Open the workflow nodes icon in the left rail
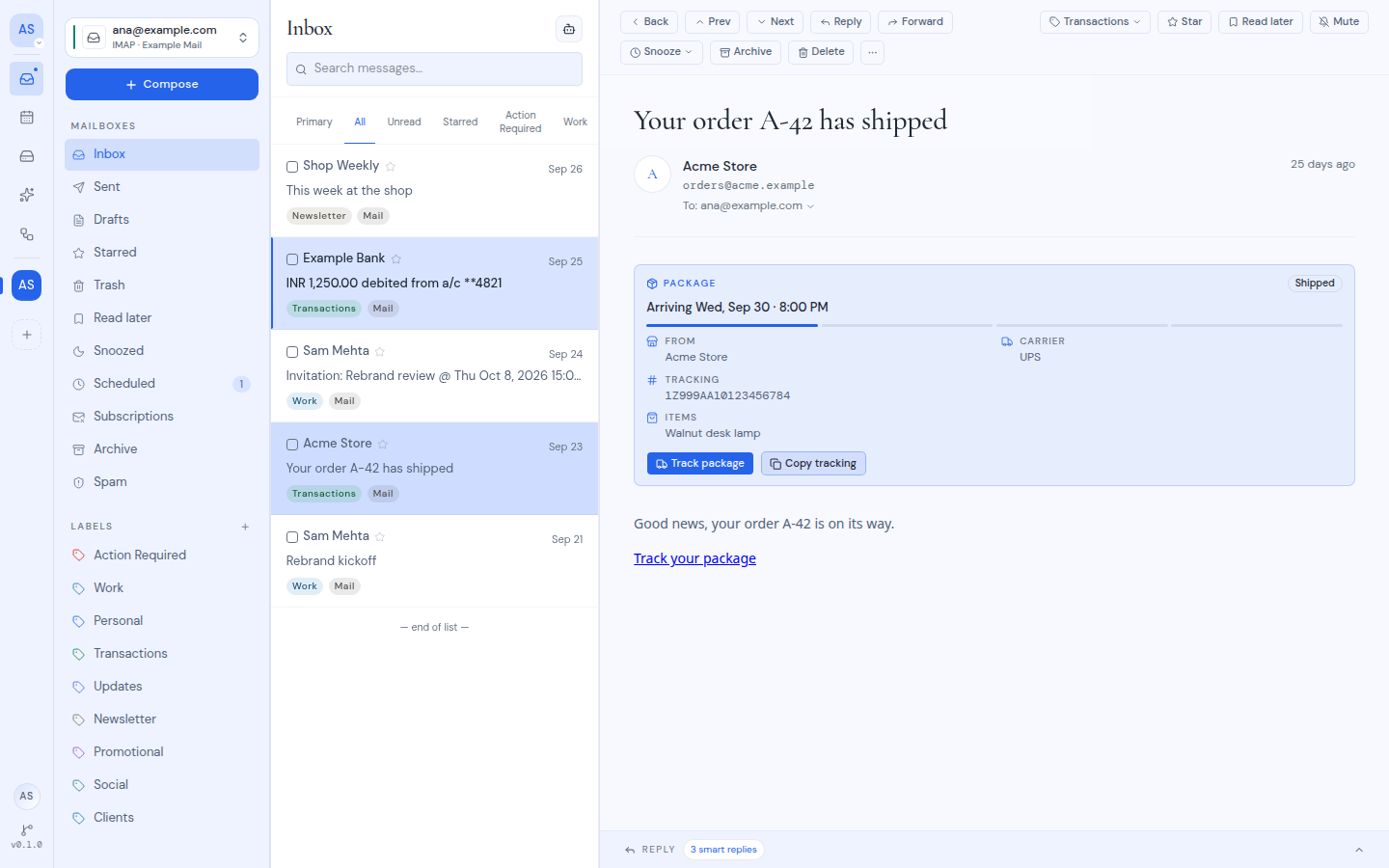Viewport: 1389px width, 868px height. (x=27, y=234)
